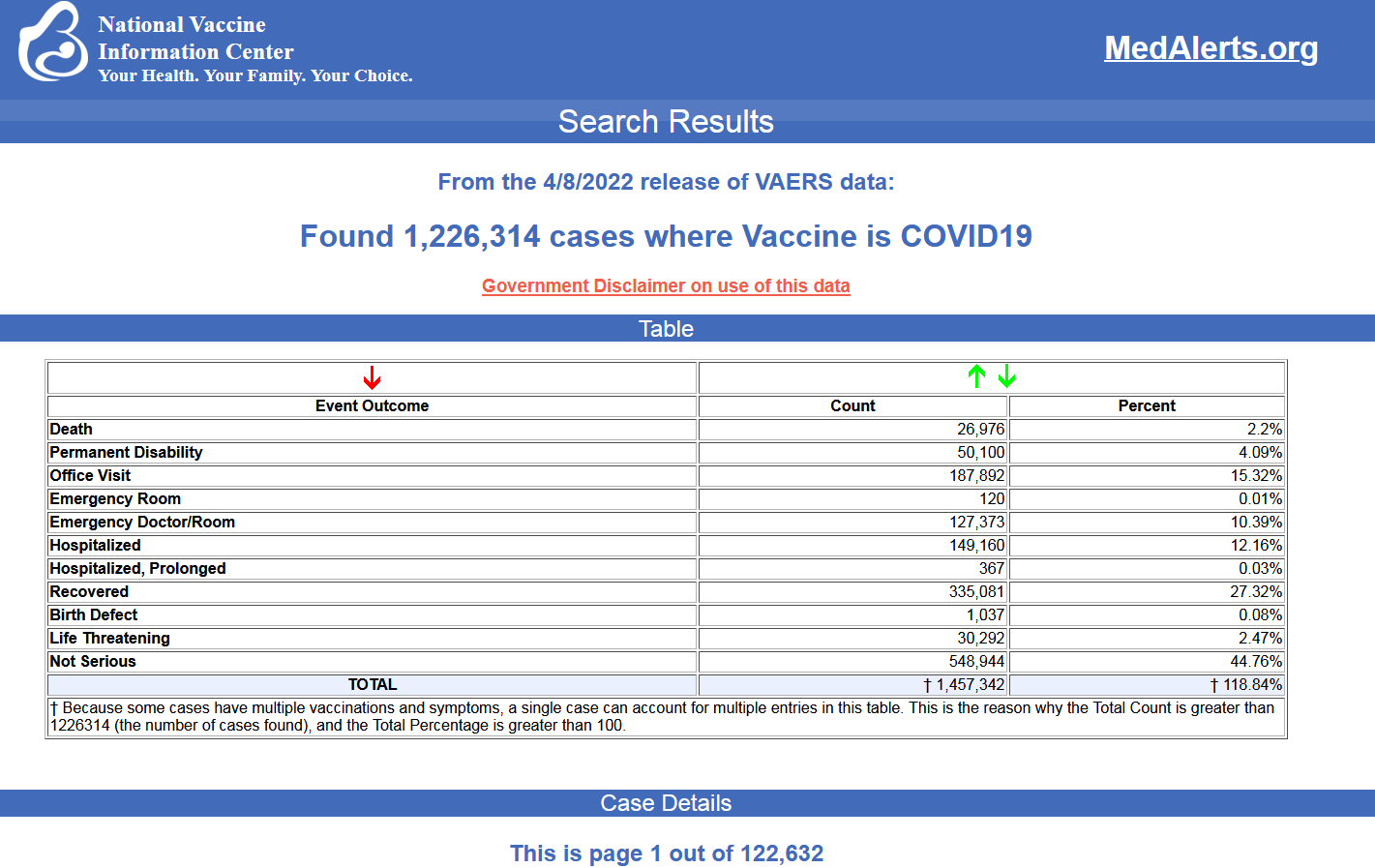Click the Search Results heading
Screen dimensions: 1375x868
coord(666,122)
